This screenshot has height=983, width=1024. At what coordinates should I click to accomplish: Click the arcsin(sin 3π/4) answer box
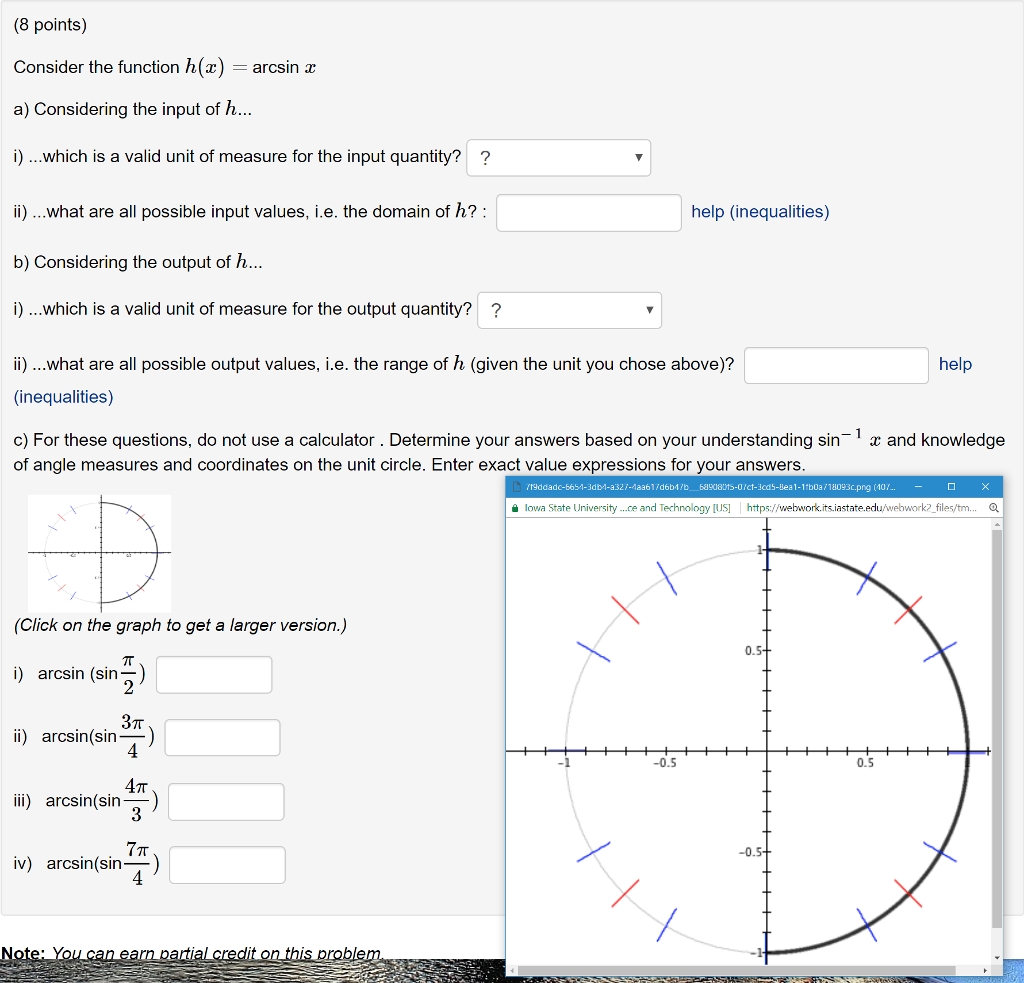[222, 737]
